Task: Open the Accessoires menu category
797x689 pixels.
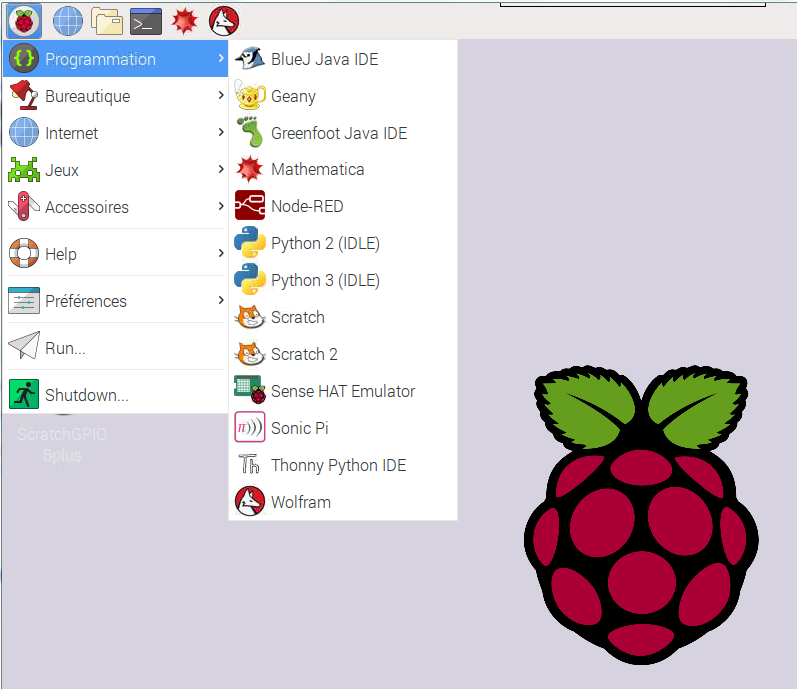Action: [115, 207]
